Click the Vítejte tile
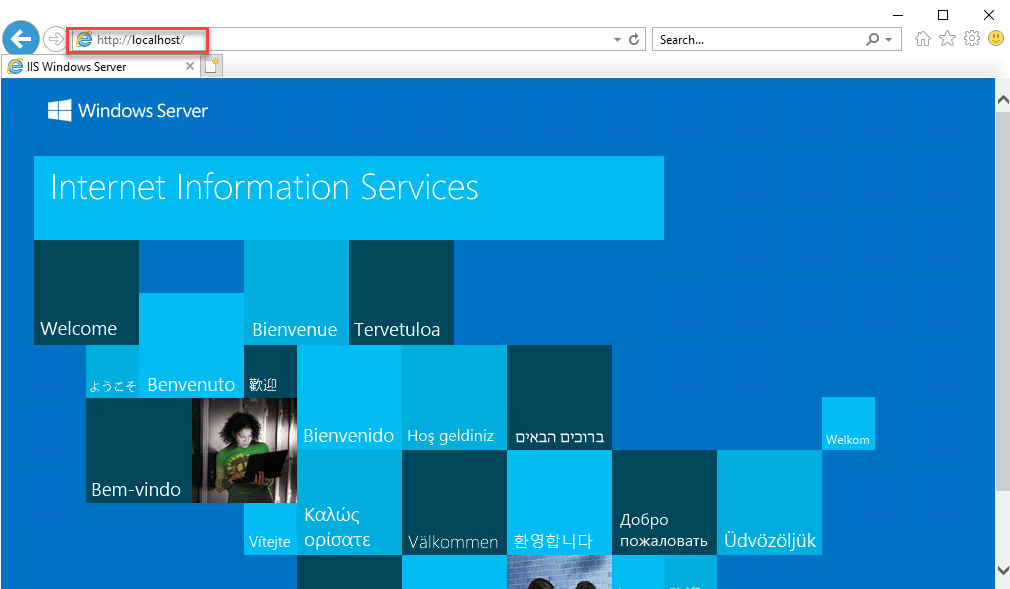The height and width of the screenshot is (589, 1010). pyautogui.click(x=271, y=529)
